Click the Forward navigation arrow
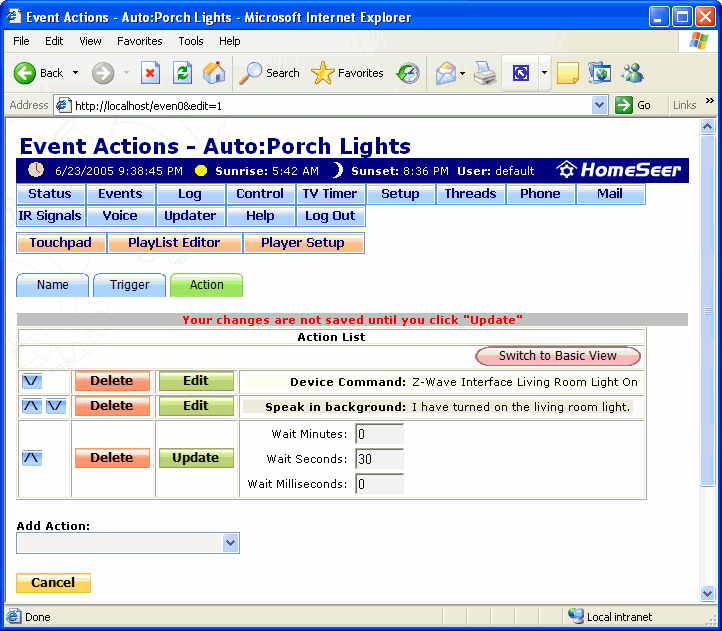 pyautogui.click(x=103, y=73)
